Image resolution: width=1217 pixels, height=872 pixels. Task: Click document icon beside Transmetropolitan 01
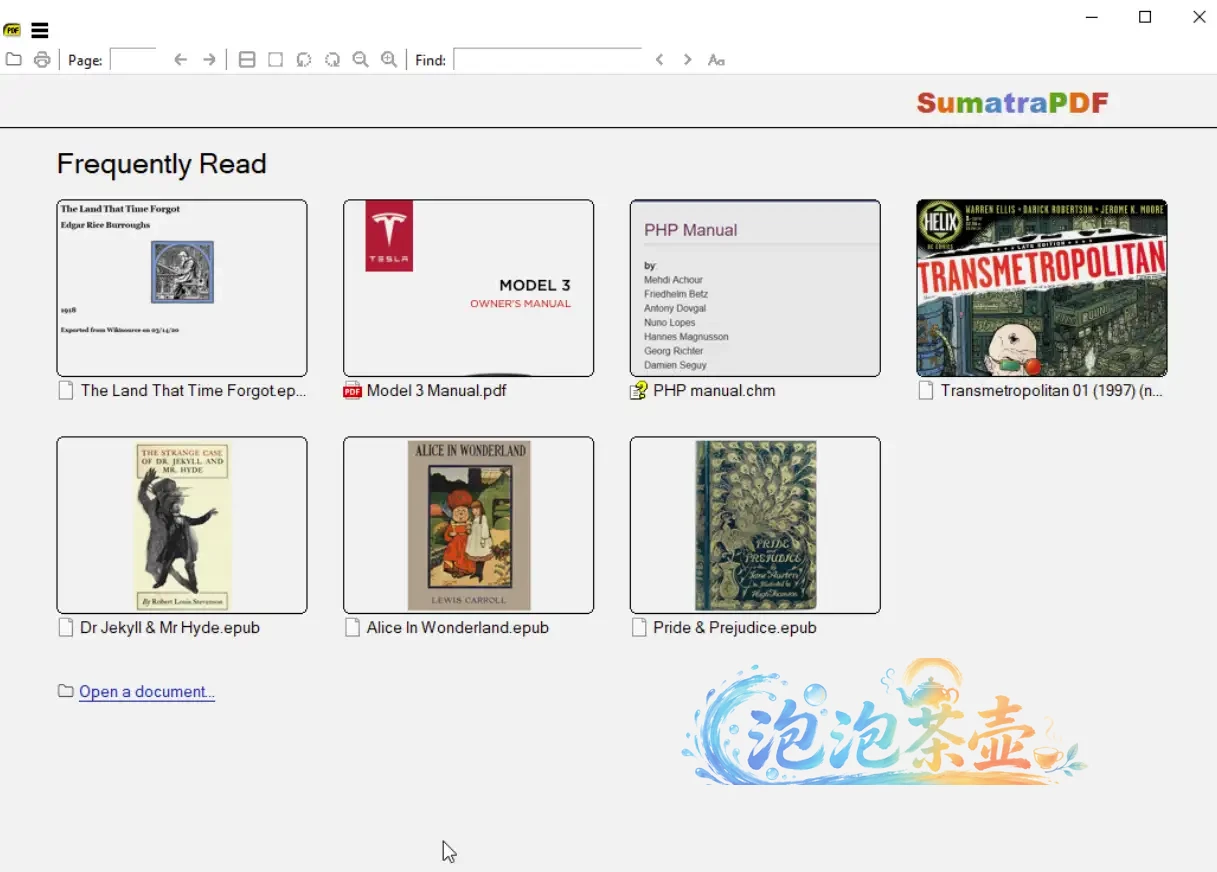click(x=926, y=391)
